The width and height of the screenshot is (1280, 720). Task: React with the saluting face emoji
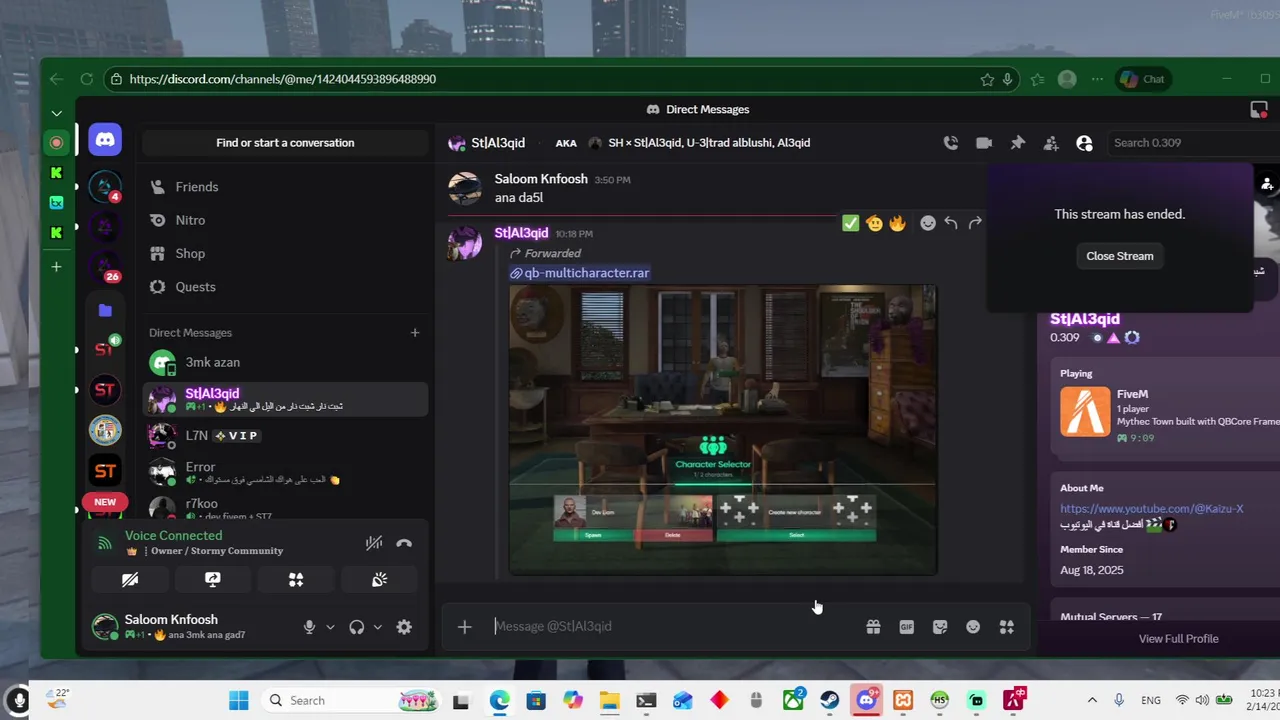875,223
